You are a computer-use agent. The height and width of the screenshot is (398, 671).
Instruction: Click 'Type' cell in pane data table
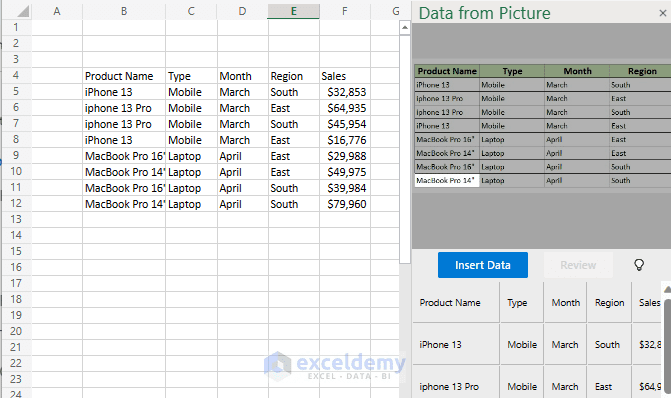(x=522, y=303)
